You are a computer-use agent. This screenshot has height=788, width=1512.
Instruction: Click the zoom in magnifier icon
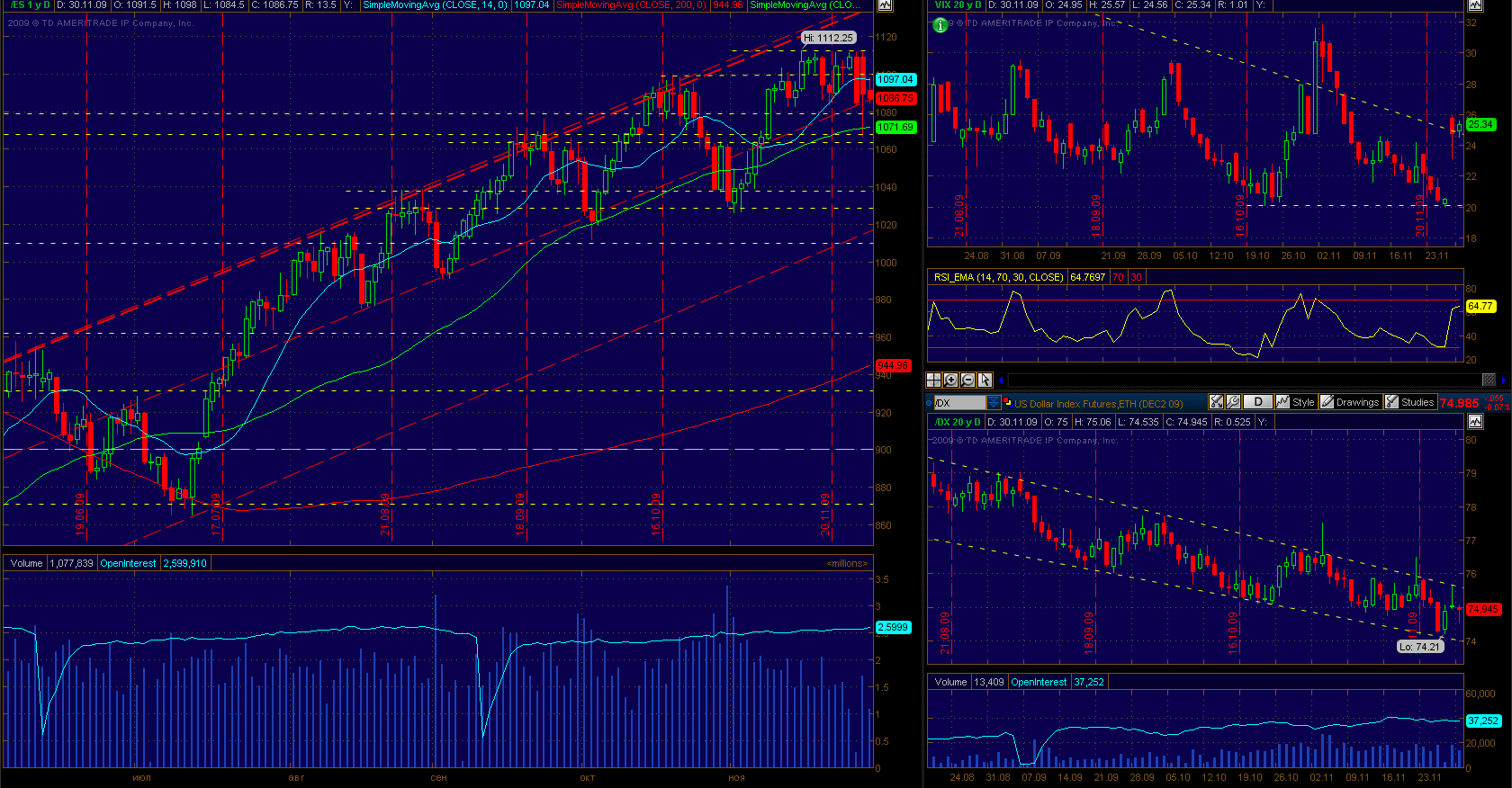tap(950, 381)
